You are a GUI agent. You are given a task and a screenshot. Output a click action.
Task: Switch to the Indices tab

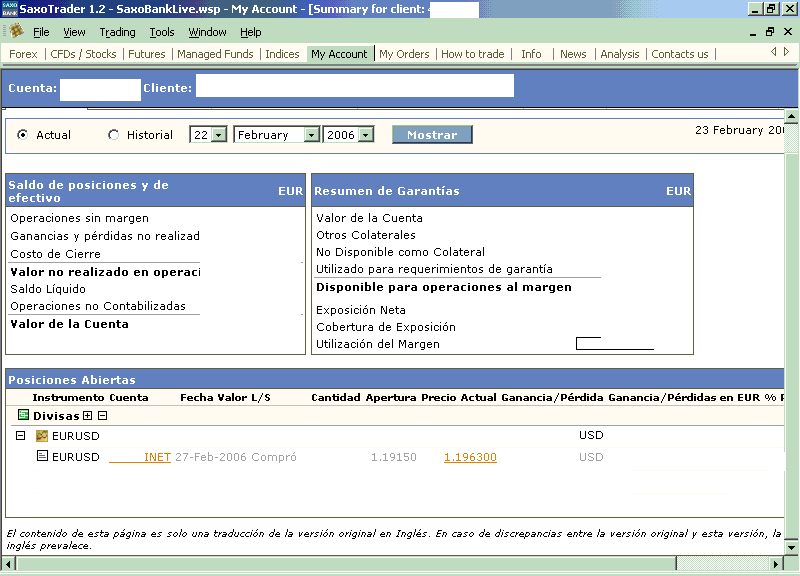pyautogui.click(x=282, y=54)
